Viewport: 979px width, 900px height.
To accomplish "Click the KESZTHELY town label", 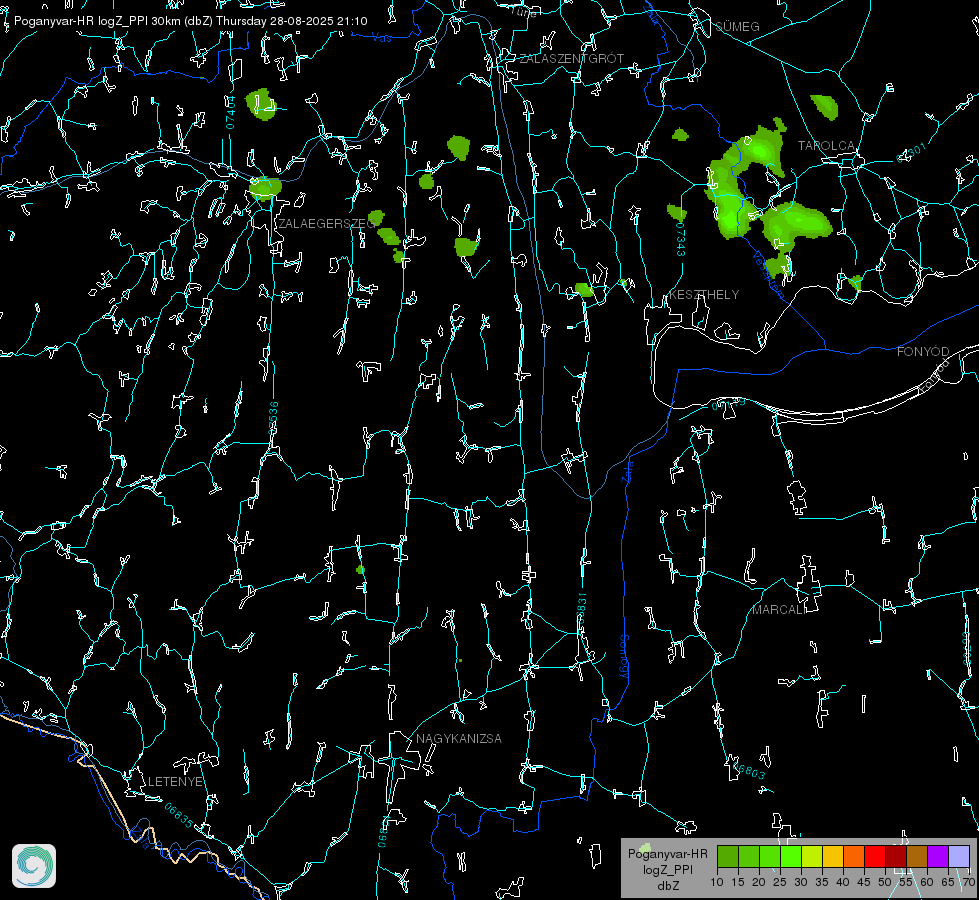I will pyautogui.click(x=704, y=294).
